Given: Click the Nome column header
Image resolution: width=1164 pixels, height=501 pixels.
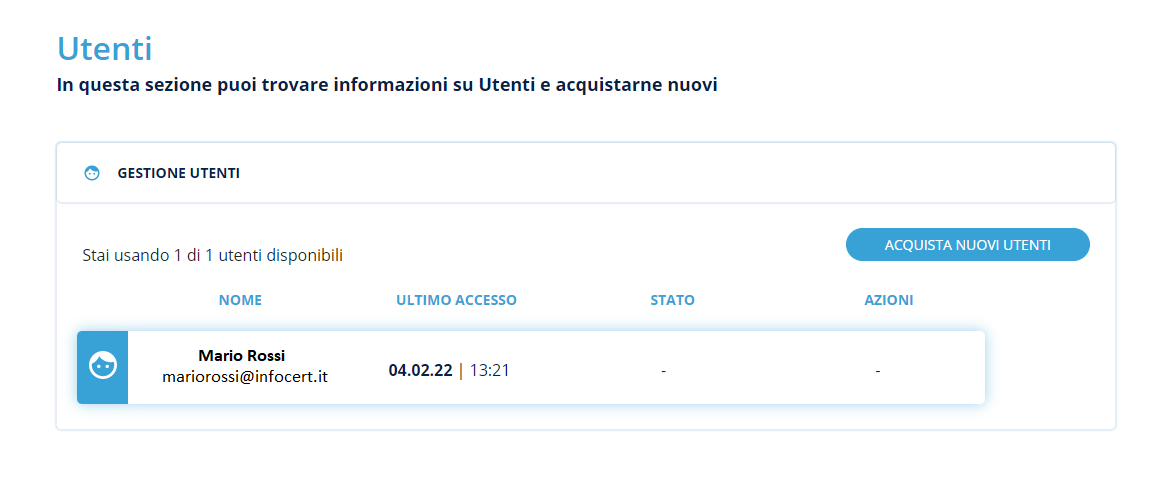Looking at the screenshot, I should click(240, 300).
